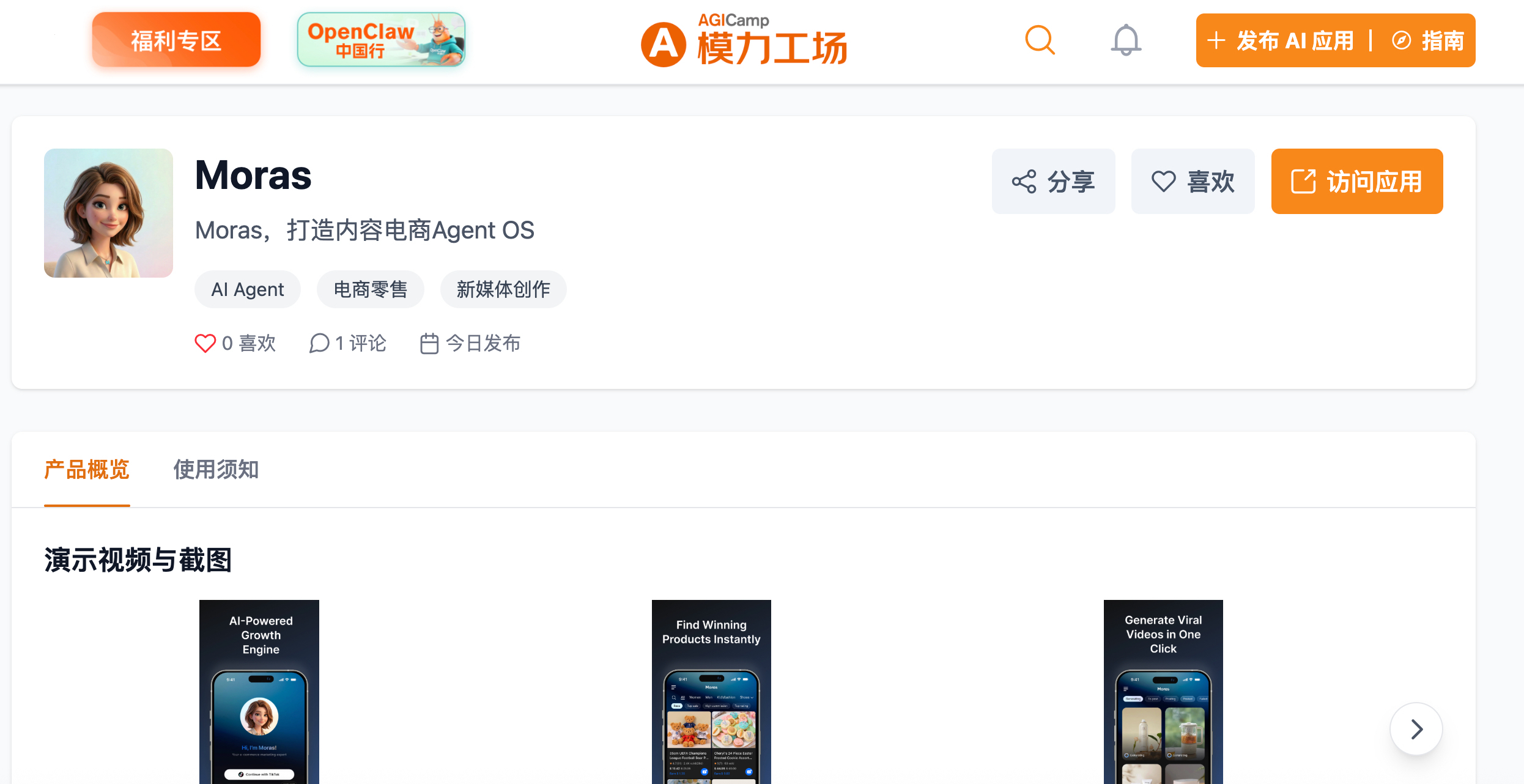
Task: Switch to the 使用须知 tab
Action: click(216, 470)
